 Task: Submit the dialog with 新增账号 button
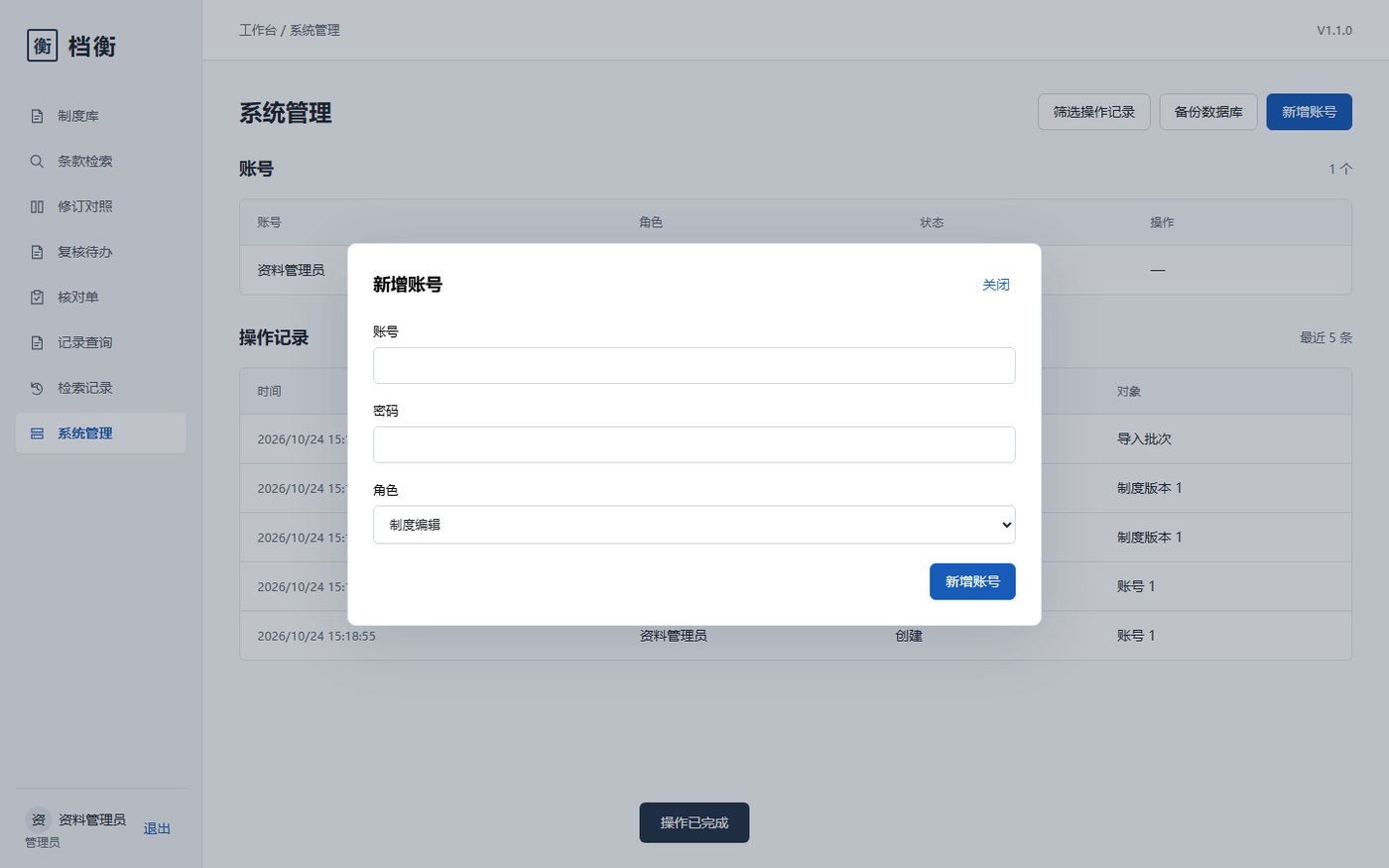(x=971, y=581)
